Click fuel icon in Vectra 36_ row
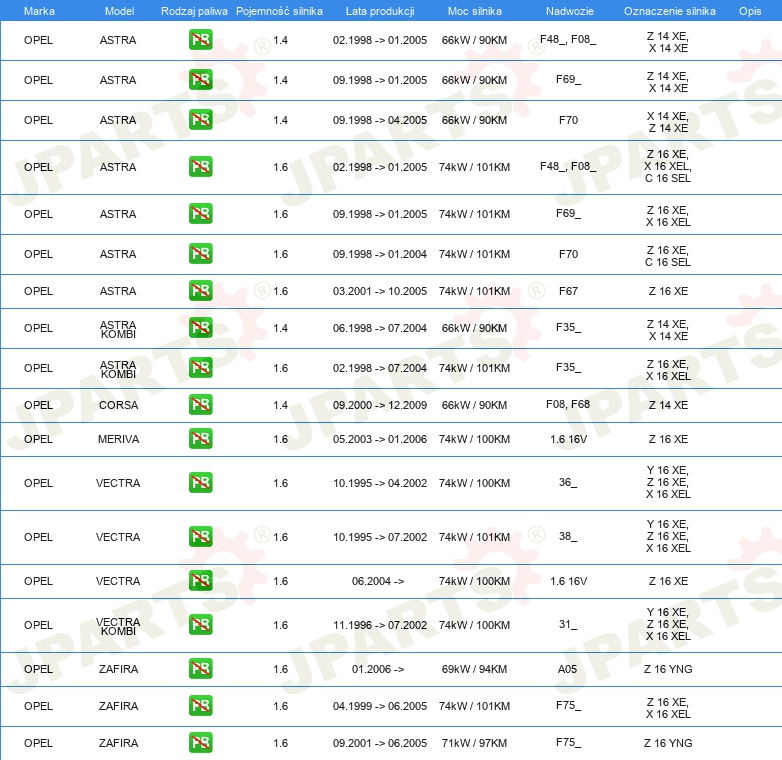 click(x=200, y=483)
